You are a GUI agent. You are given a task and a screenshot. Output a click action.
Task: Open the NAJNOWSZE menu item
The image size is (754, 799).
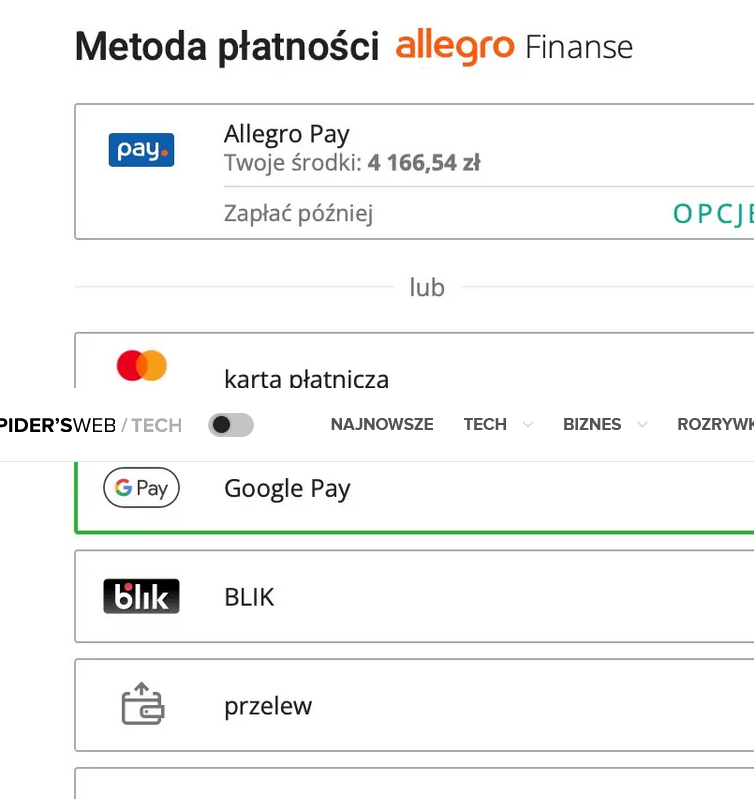[x=382, y=425]
